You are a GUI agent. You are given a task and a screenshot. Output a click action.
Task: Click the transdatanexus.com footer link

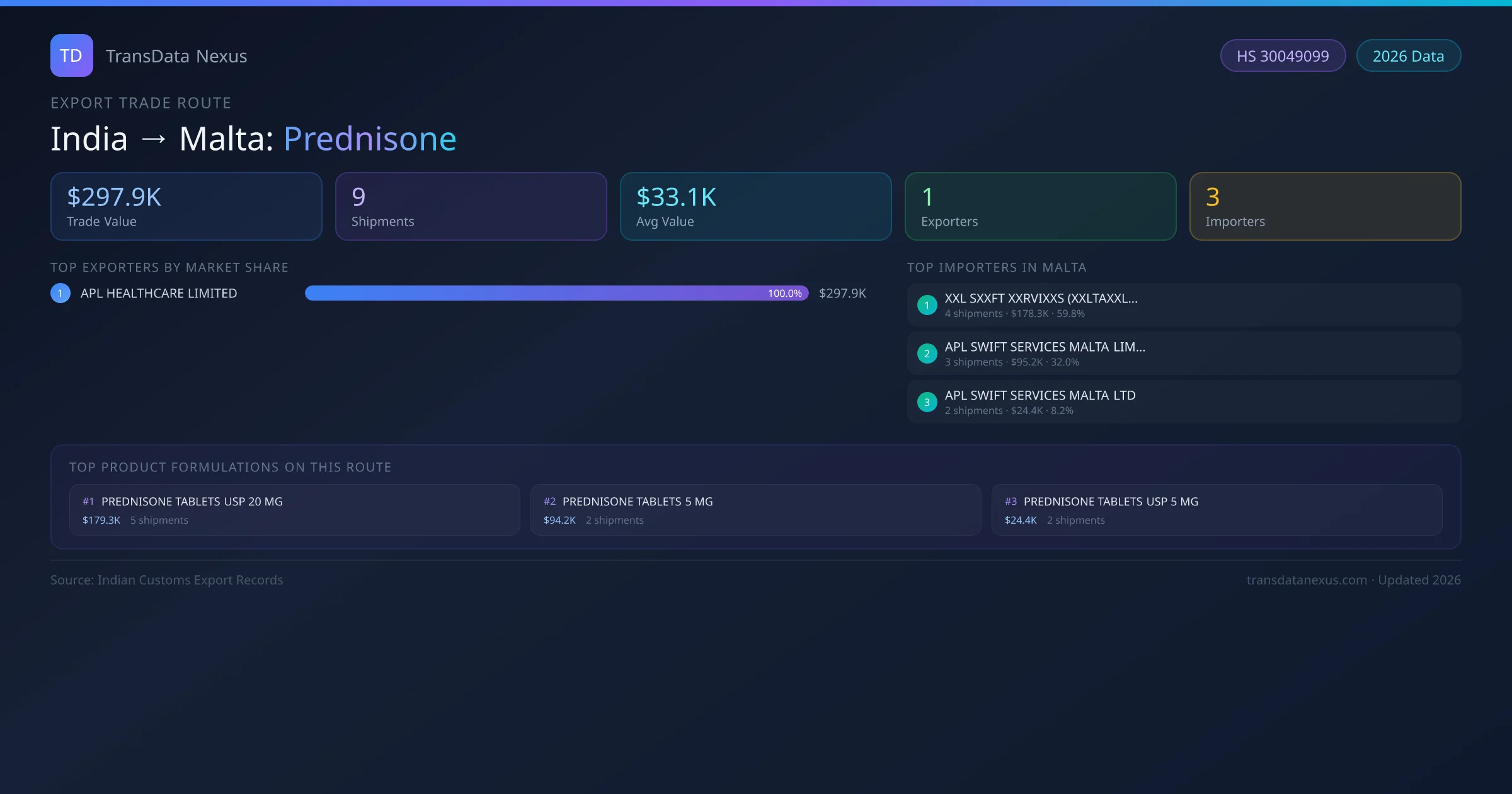click(1306, 580)
